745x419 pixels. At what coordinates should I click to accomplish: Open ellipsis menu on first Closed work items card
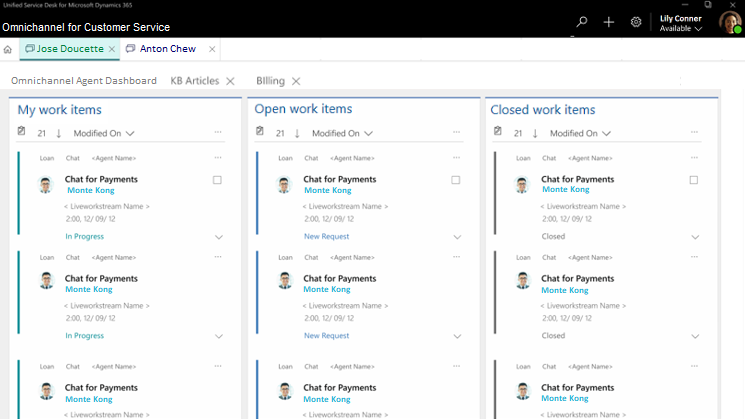(695, 157)
